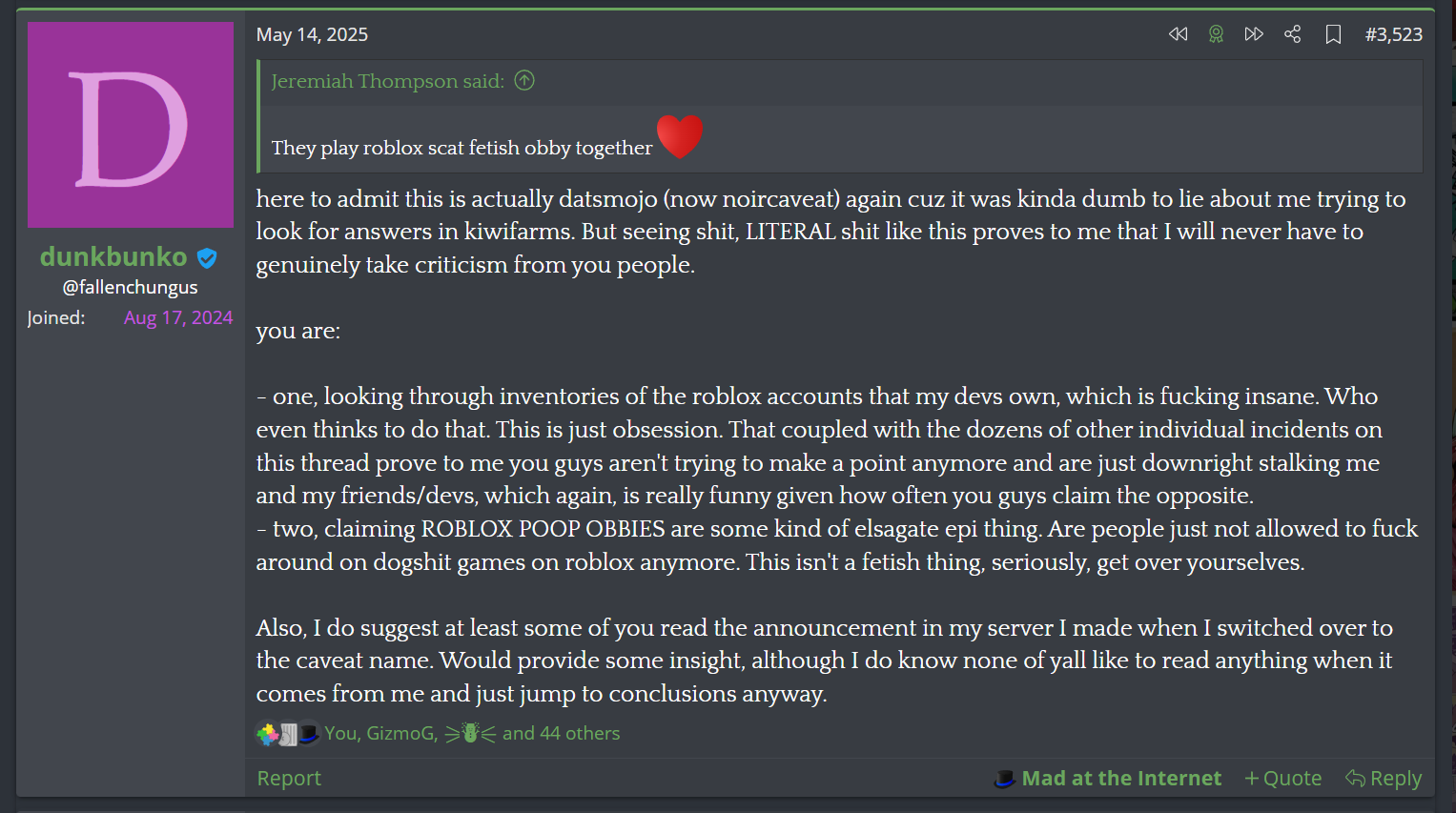Open the May 14, 2025 post date link
The image size is (1456, 813).
(x=312, y=34)
